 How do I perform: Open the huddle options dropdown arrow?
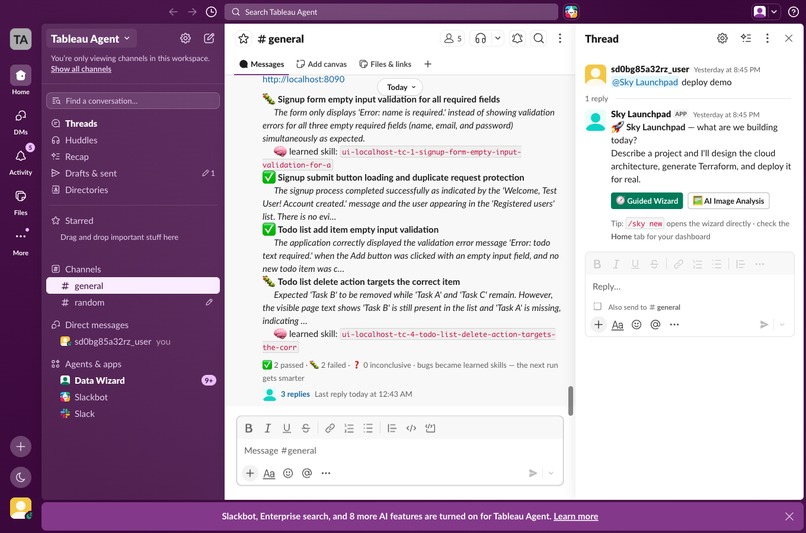point(498,39)
